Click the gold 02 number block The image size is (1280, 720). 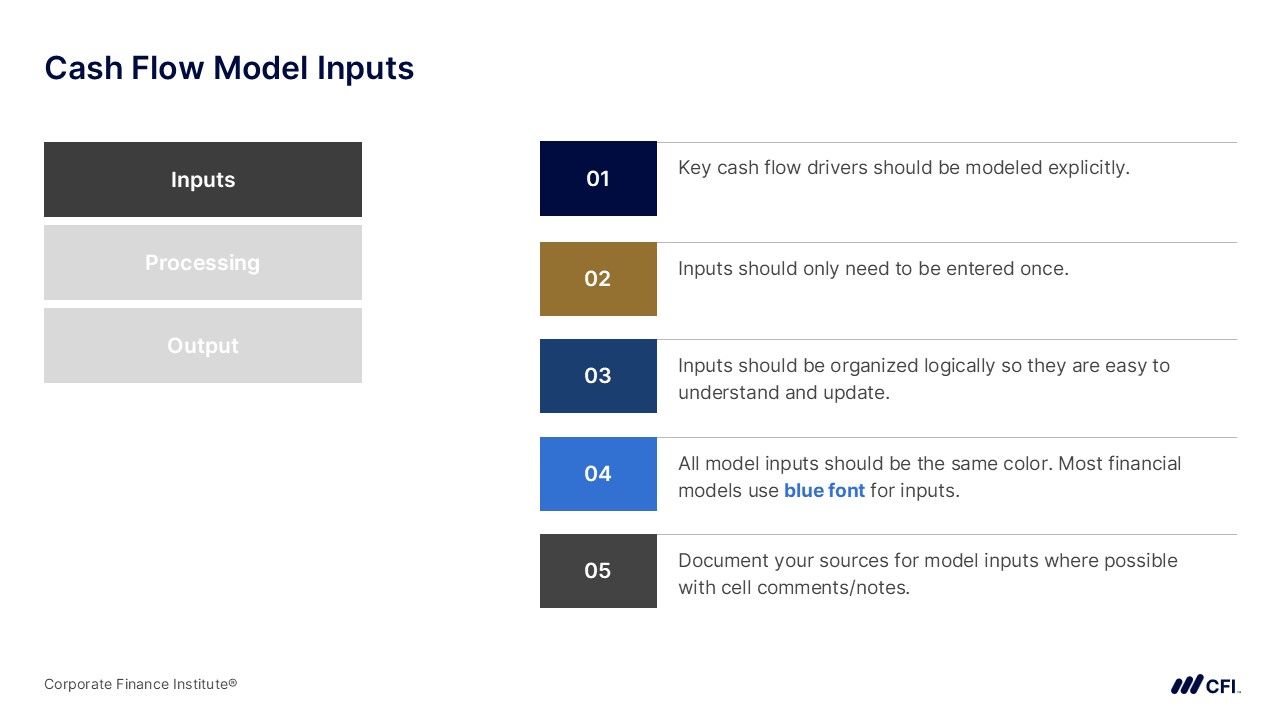[598, 279]
